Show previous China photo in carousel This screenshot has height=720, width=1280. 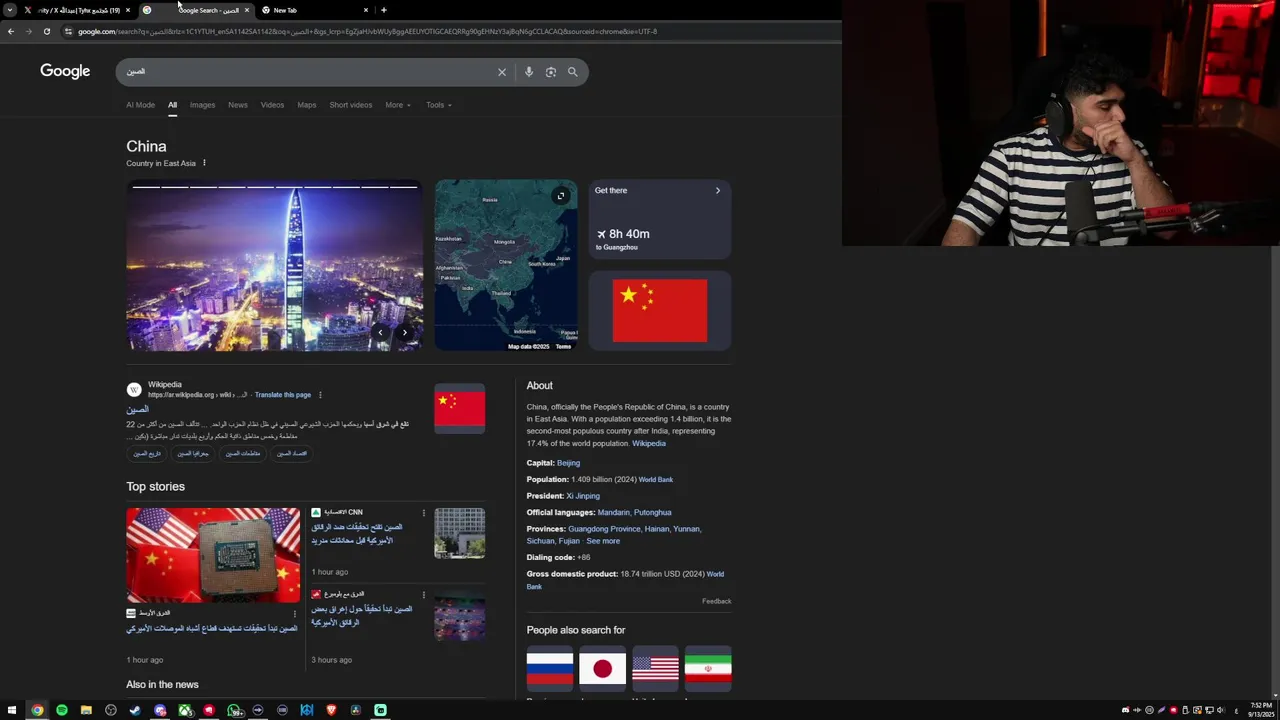[380, 333]
